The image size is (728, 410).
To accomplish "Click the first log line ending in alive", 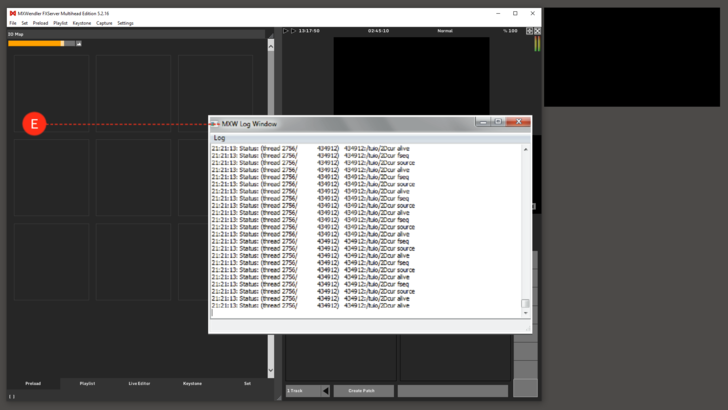I will pos(311,149).
